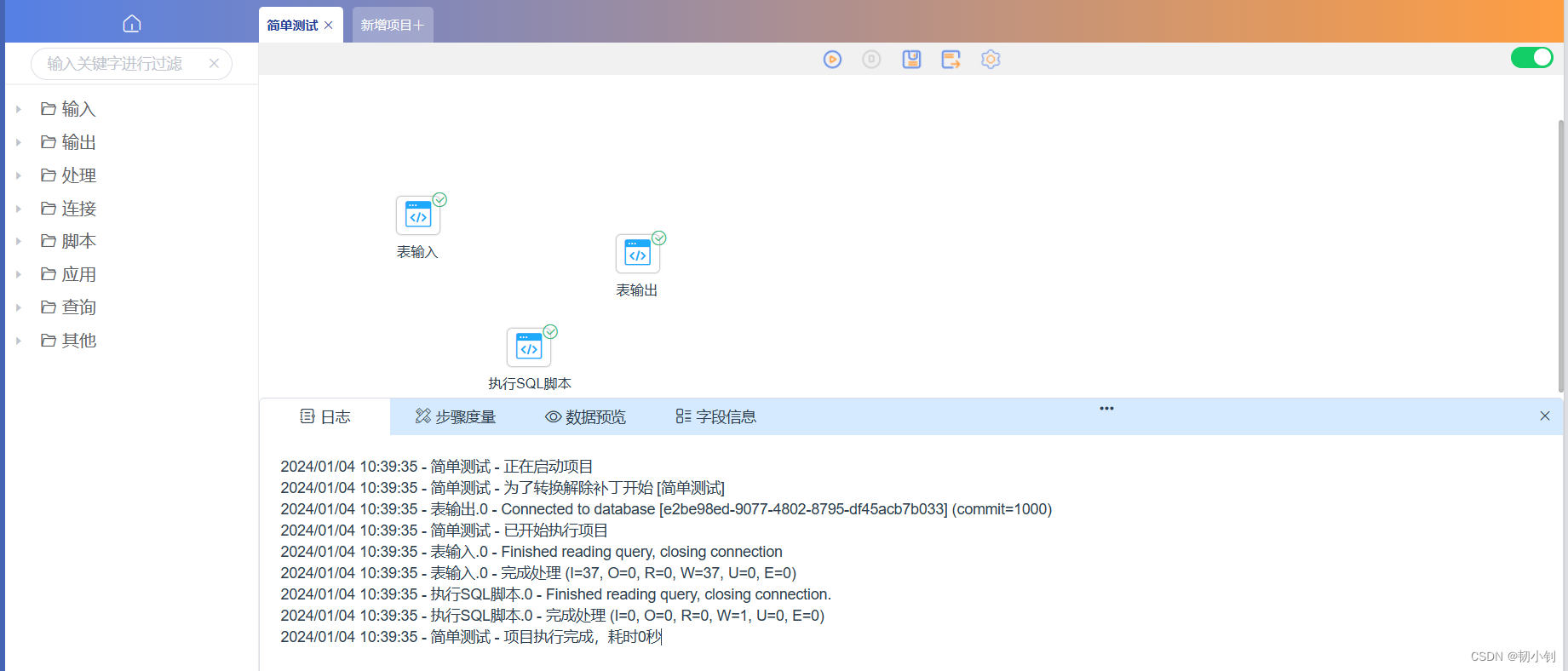Viewport: 1568px width, 671px height.
Task: Click the stop execution icon
Action: (871, 60)
